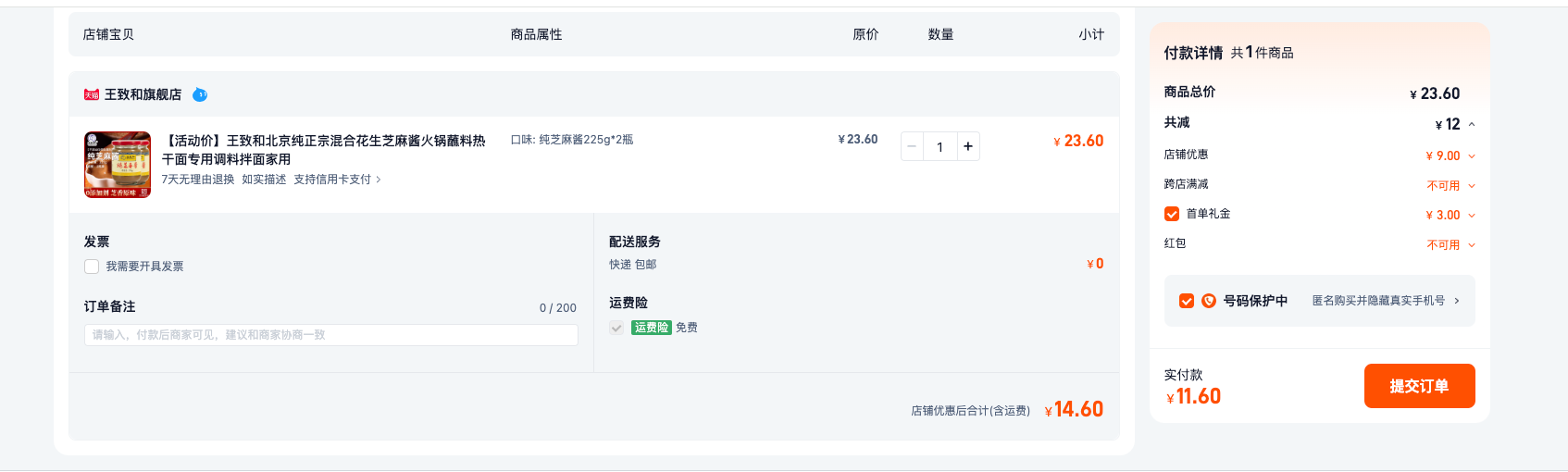Expand the 红包 不可用 dropdown
Screen dimensions: 1568x472
coord(1472,245)
